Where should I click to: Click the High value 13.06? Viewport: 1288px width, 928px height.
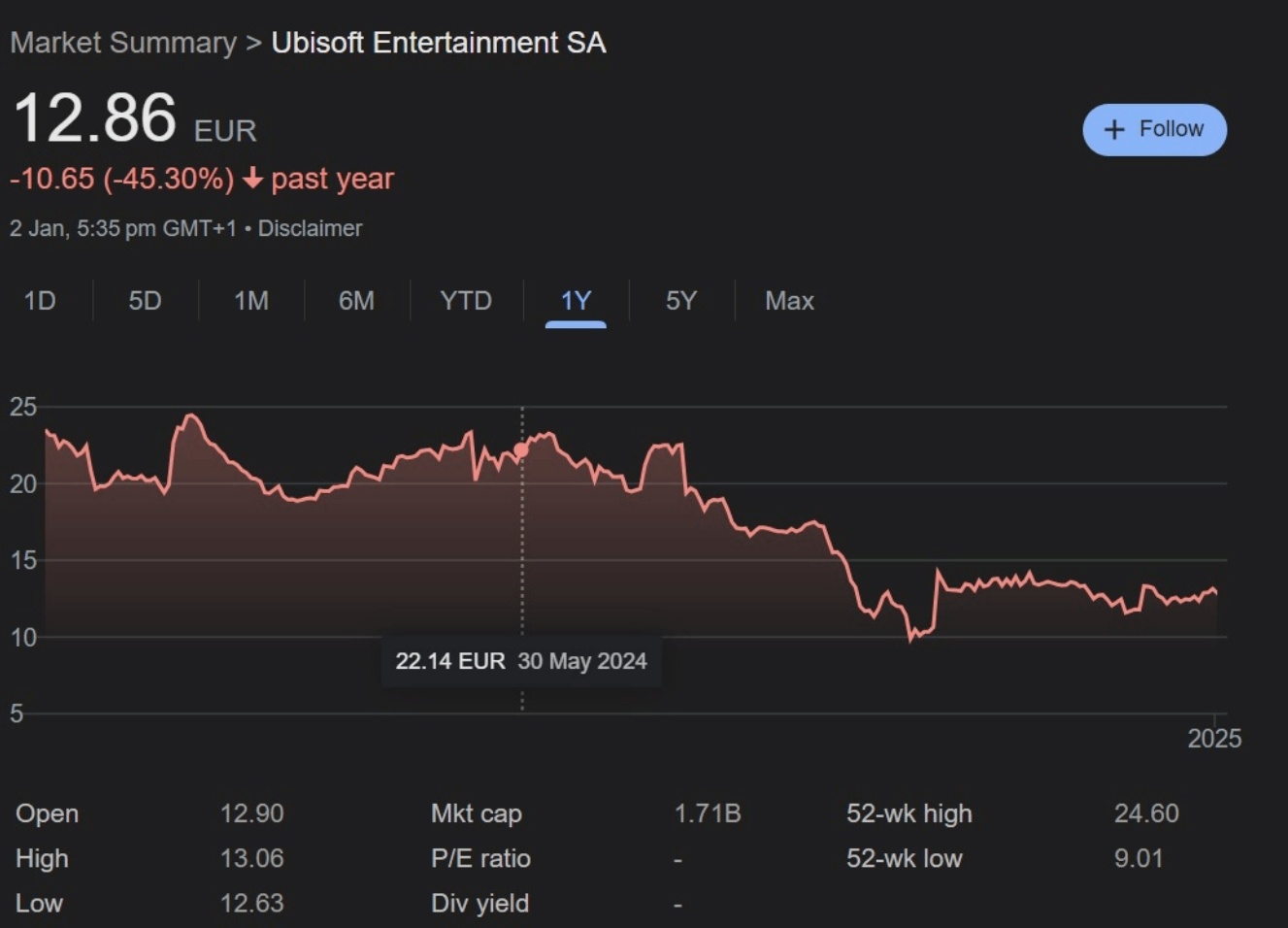coord(251,858)
